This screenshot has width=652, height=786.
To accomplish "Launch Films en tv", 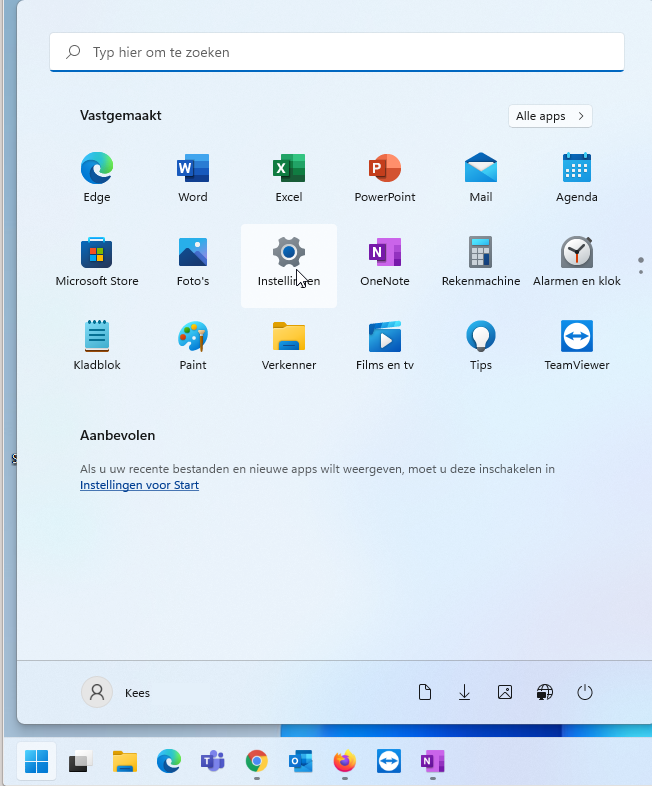I will pyautogui.click(x=384, y=346).
